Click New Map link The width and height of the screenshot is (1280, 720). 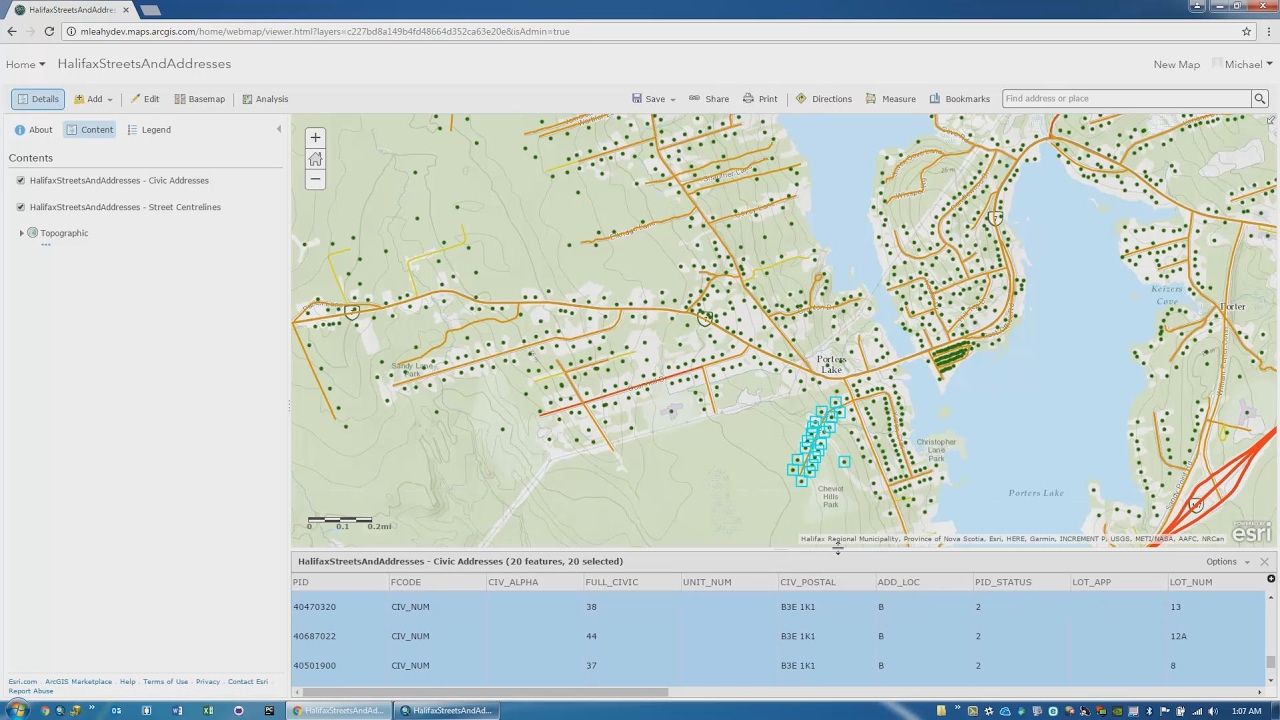[x=1176, y=65]
